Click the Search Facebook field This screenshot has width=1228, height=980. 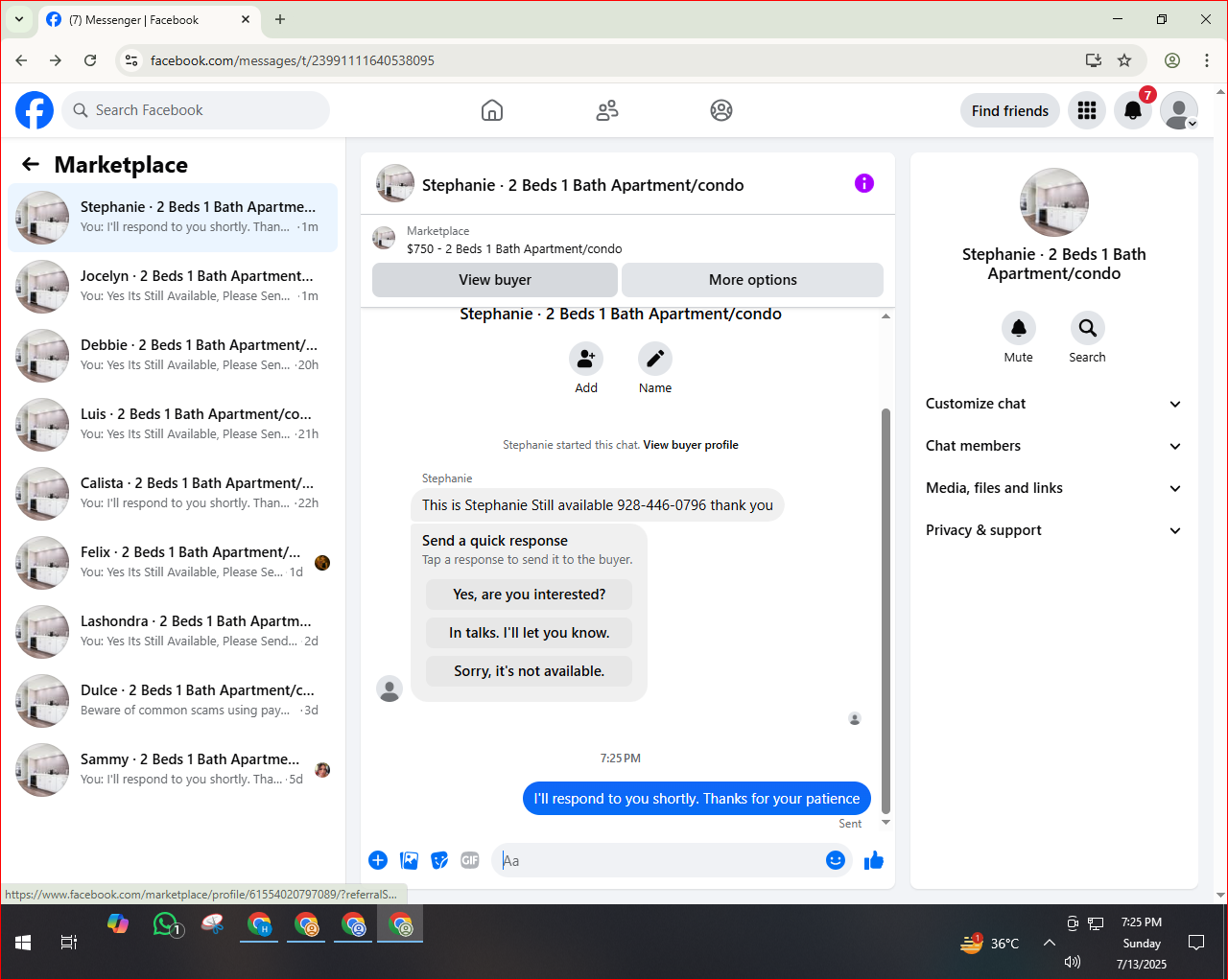[196, 110]
